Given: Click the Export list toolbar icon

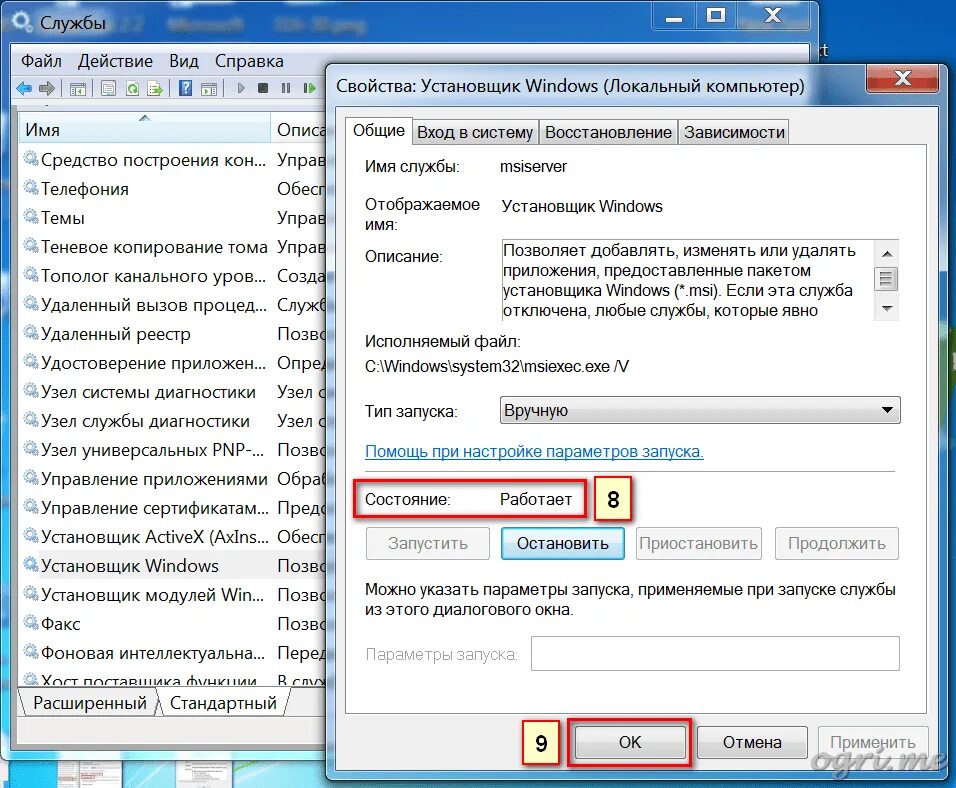Looking at the screenshot, I should tap(155, 89).
